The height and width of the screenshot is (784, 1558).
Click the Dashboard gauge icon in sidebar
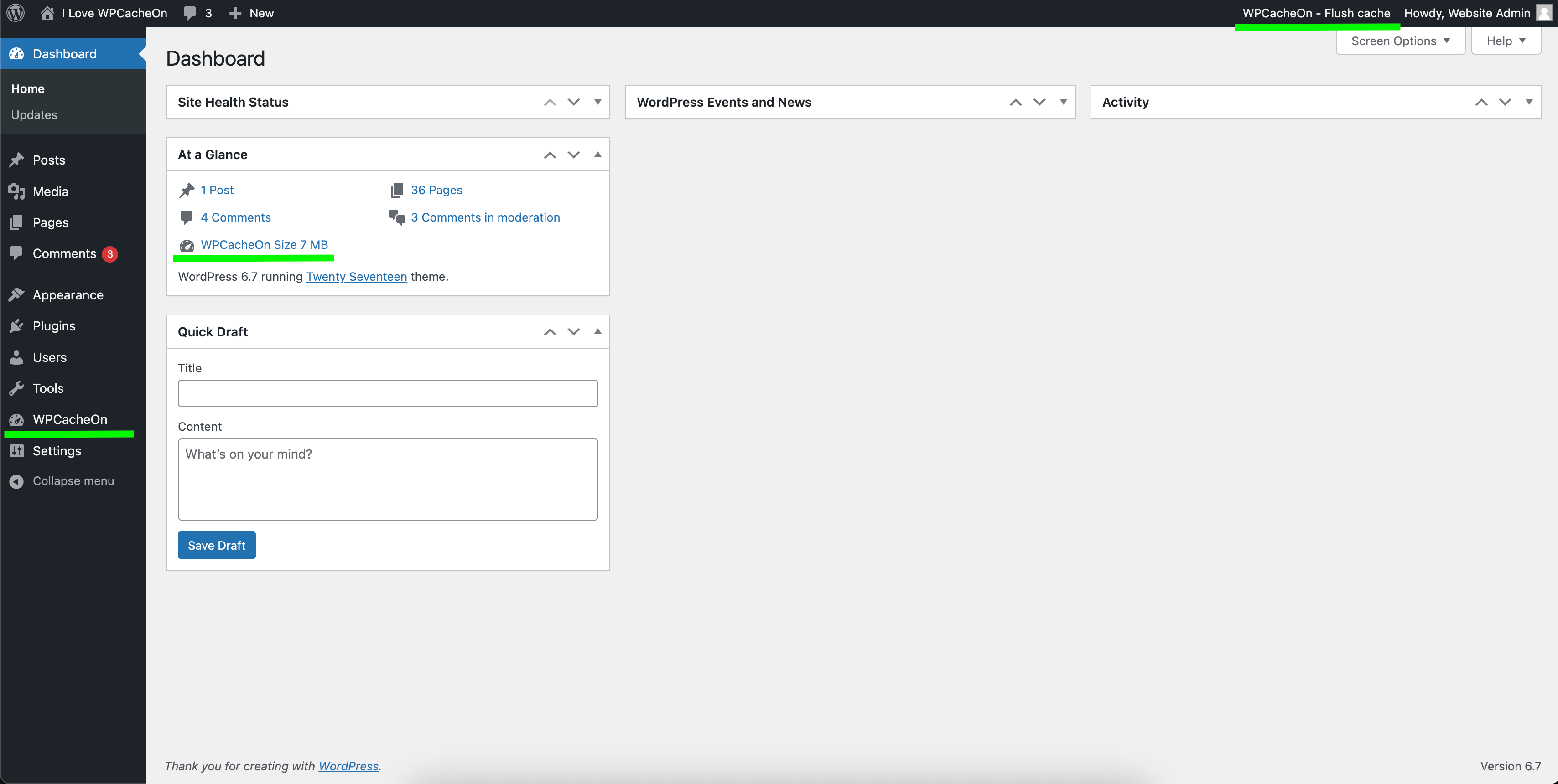pyautogui.click(x=16, y=54)
